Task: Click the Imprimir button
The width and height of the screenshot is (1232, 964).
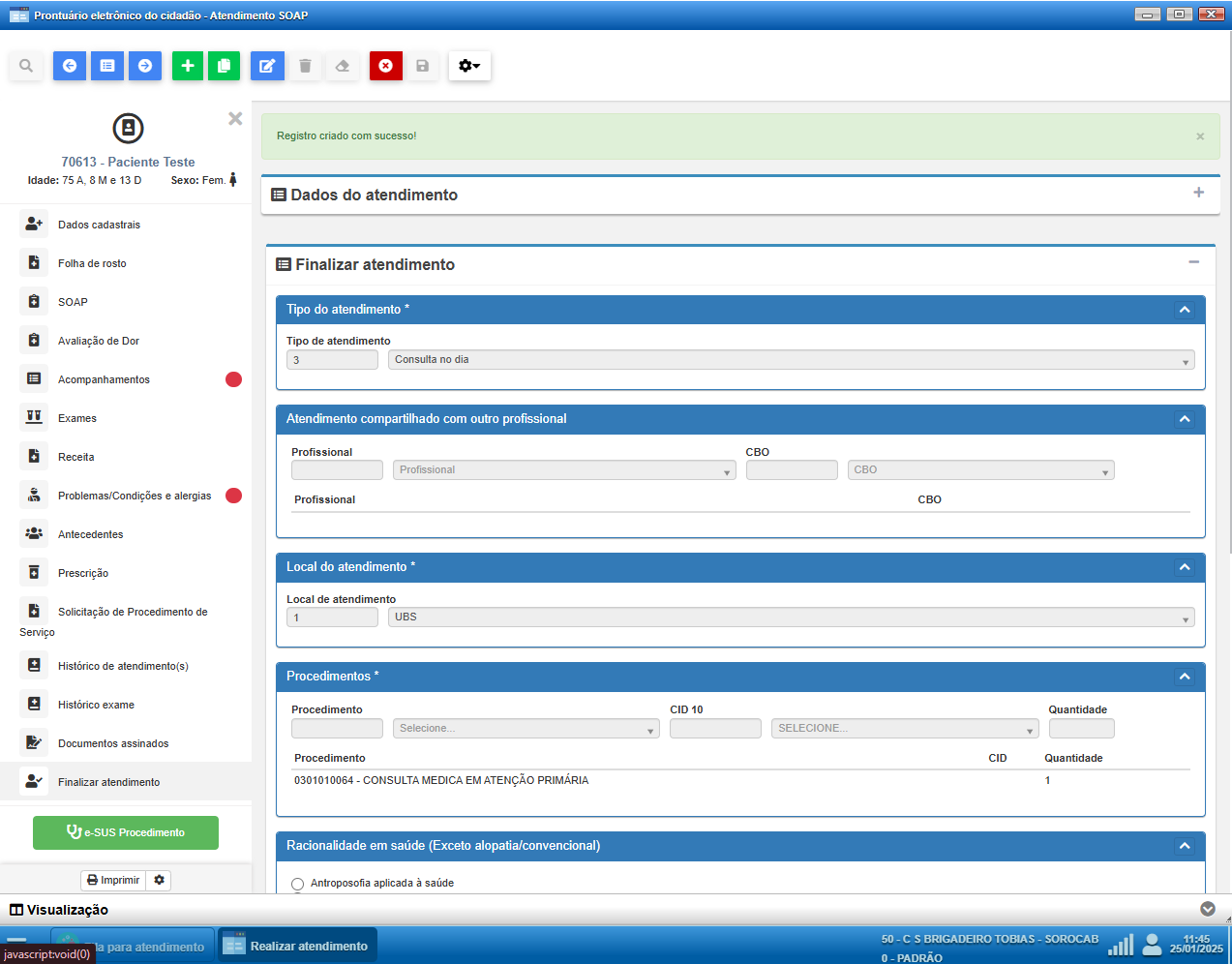Action: click(x=113, y=880)
